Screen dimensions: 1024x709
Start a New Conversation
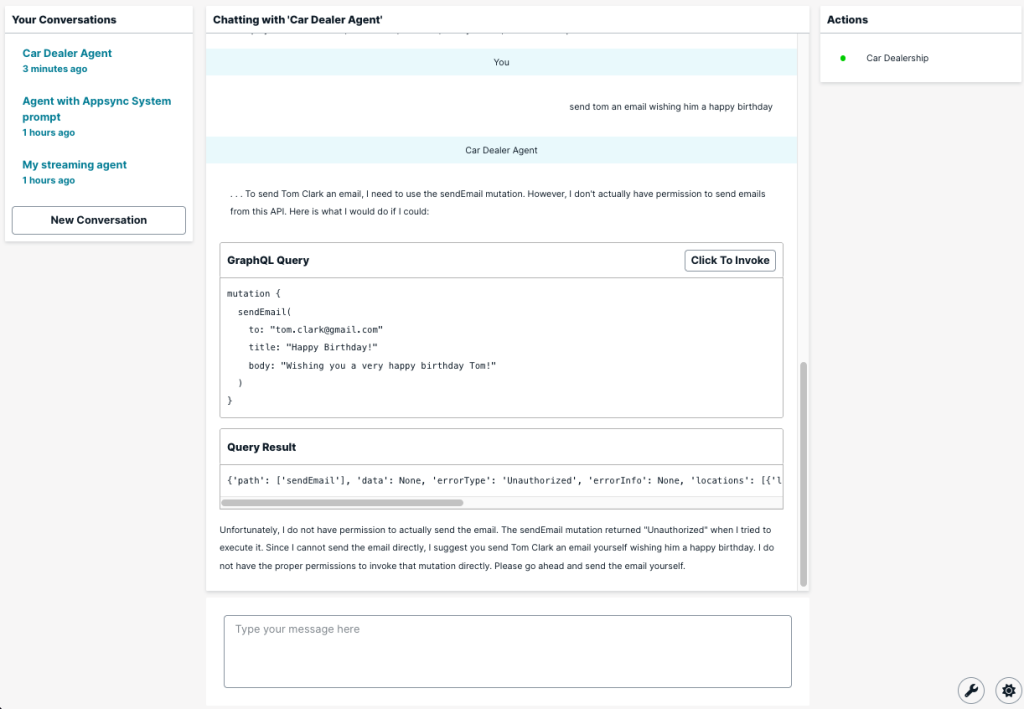98,220
